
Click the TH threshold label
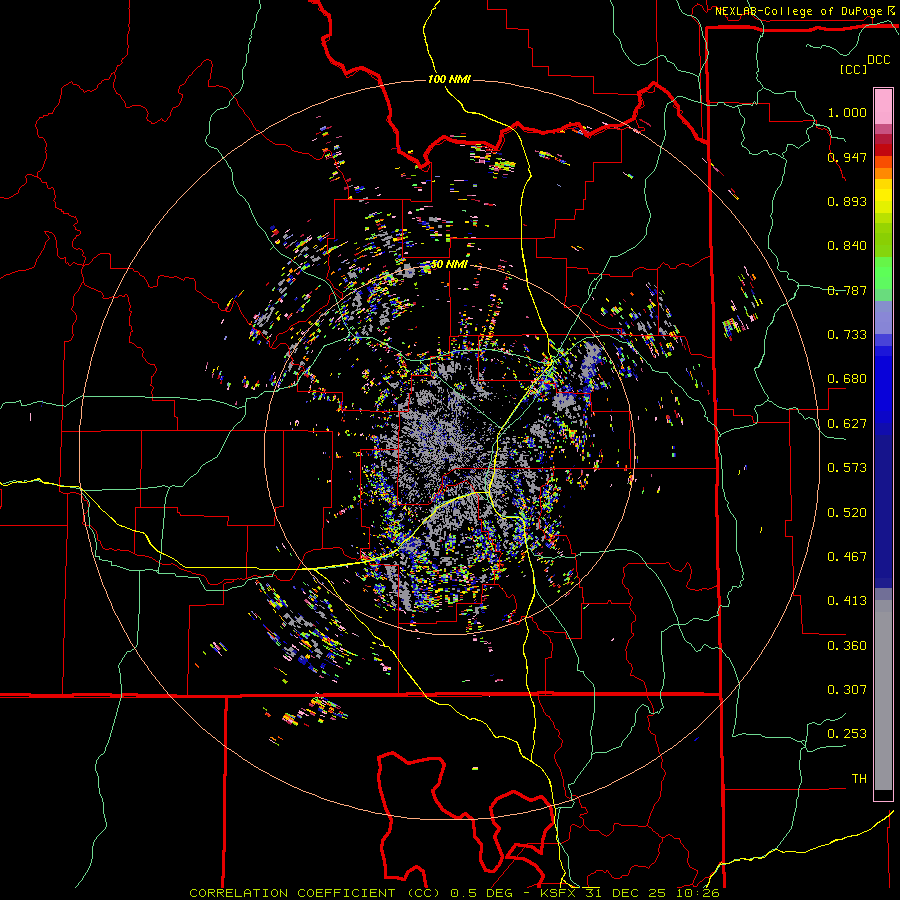[x=859, y=779]
